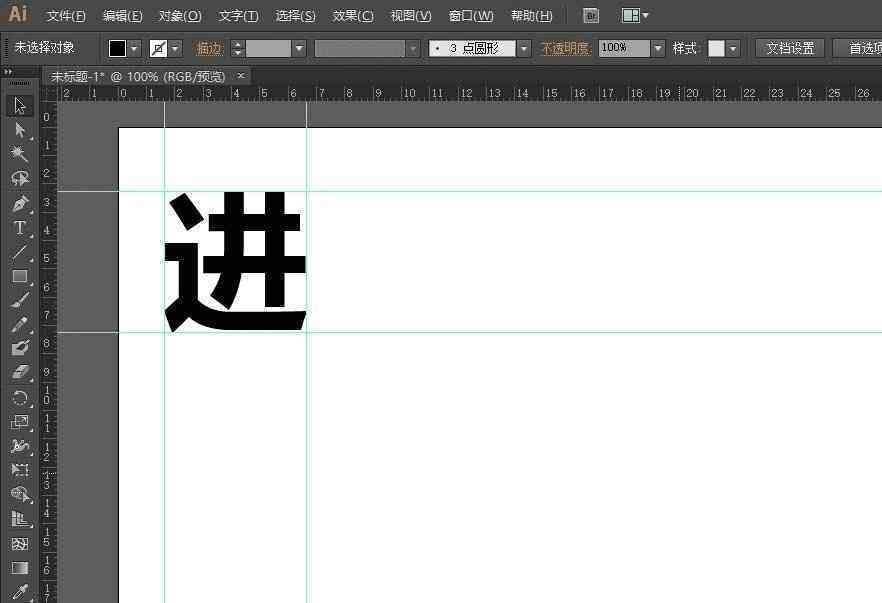
Task: Open the 文字(T) menu
Action: coord(238,16)
